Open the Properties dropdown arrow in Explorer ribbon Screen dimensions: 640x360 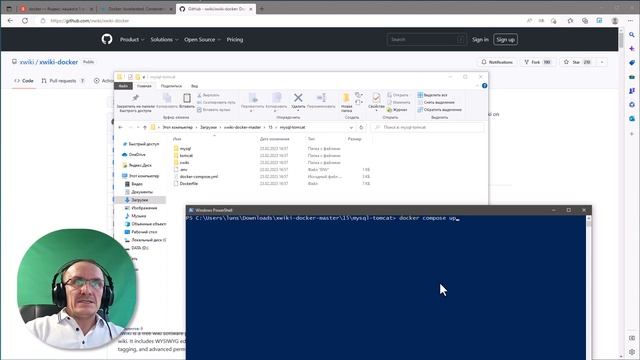point(376,111)
